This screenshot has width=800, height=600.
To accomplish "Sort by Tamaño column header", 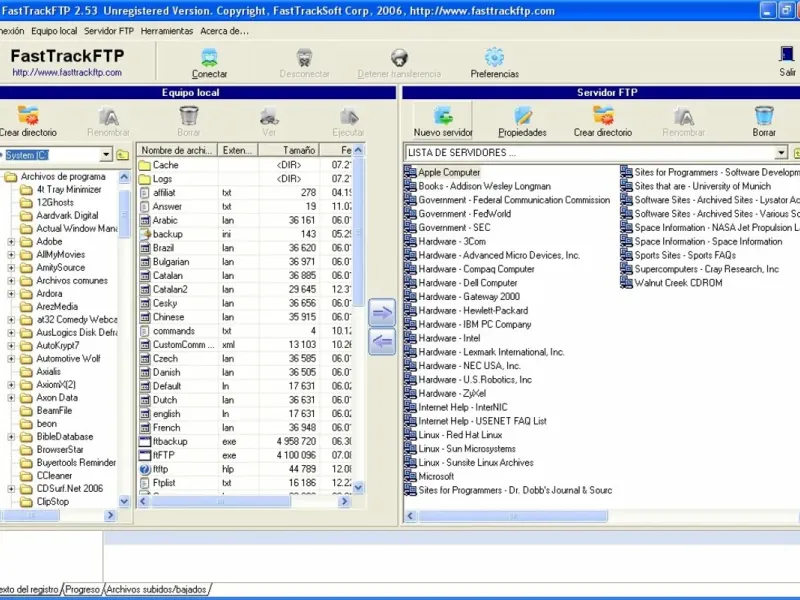I will [289, 150].
